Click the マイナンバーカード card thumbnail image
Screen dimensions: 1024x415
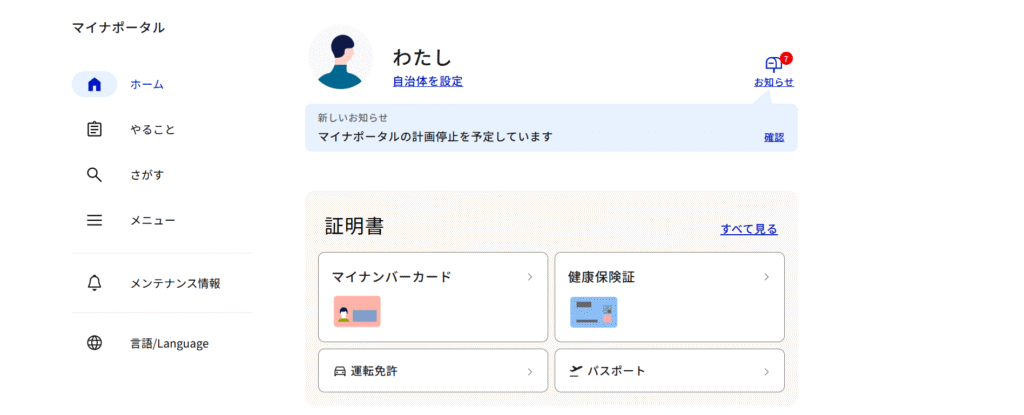[357, 312]
